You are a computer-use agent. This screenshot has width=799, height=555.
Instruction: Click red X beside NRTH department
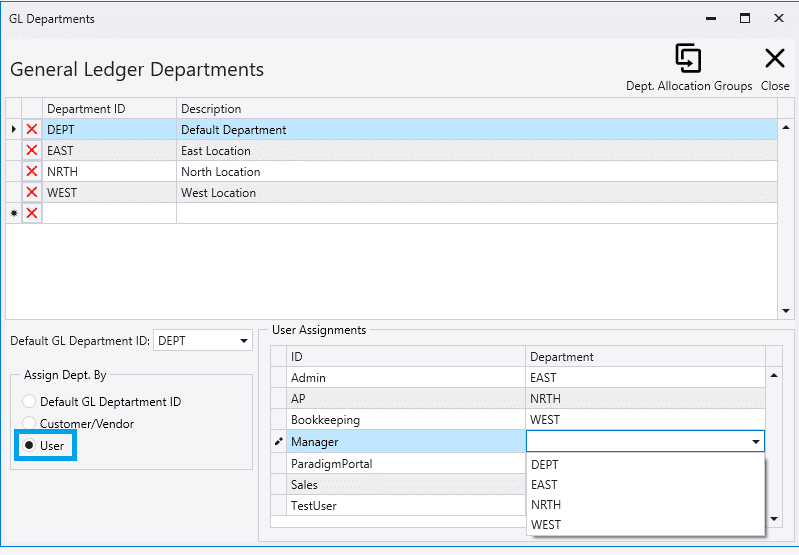[x=32, y=172]
